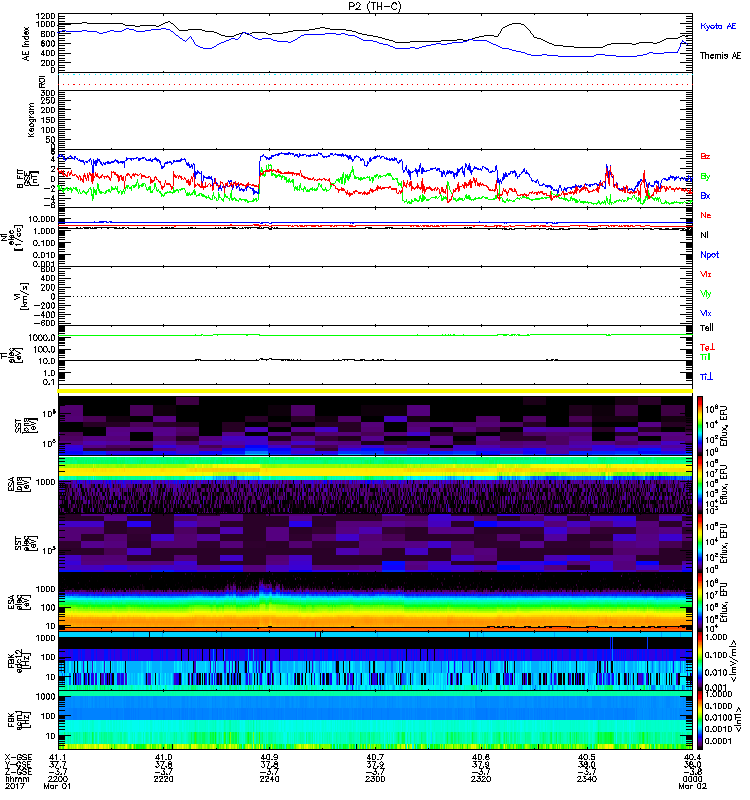This screenshot has width=750, height=800.
Task: Click the red 'Vix' velocity legend label
Action: [706, 274]
